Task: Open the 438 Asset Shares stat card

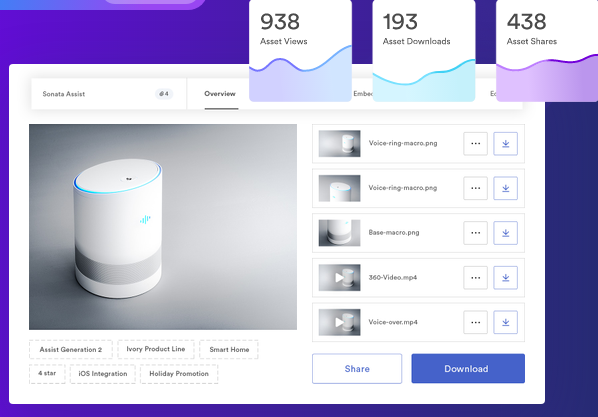Action: [547, 50]
